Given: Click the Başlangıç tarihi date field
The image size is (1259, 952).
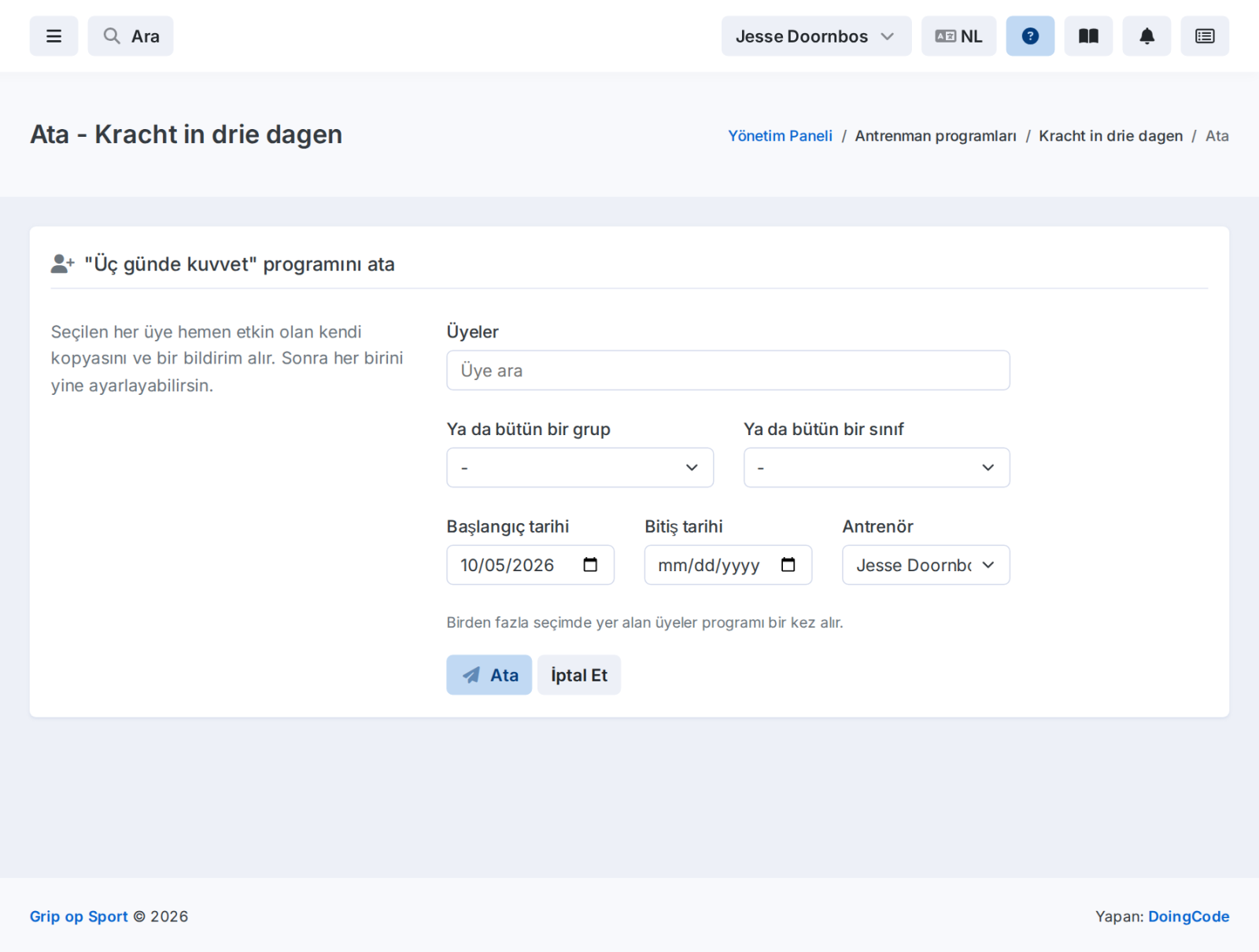Looking at the screenshot, I should coord(530,566).
